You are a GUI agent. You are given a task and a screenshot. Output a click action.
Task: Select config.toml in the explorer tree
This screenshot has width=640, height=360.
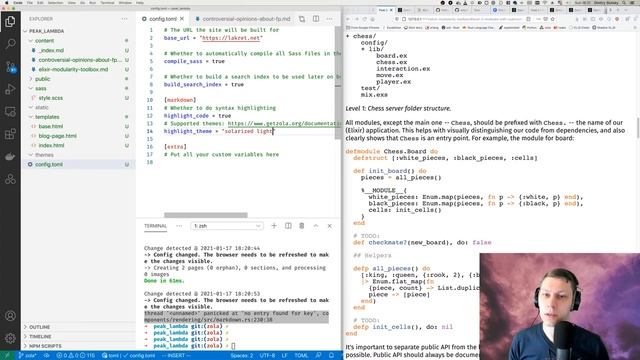(49, 164)
